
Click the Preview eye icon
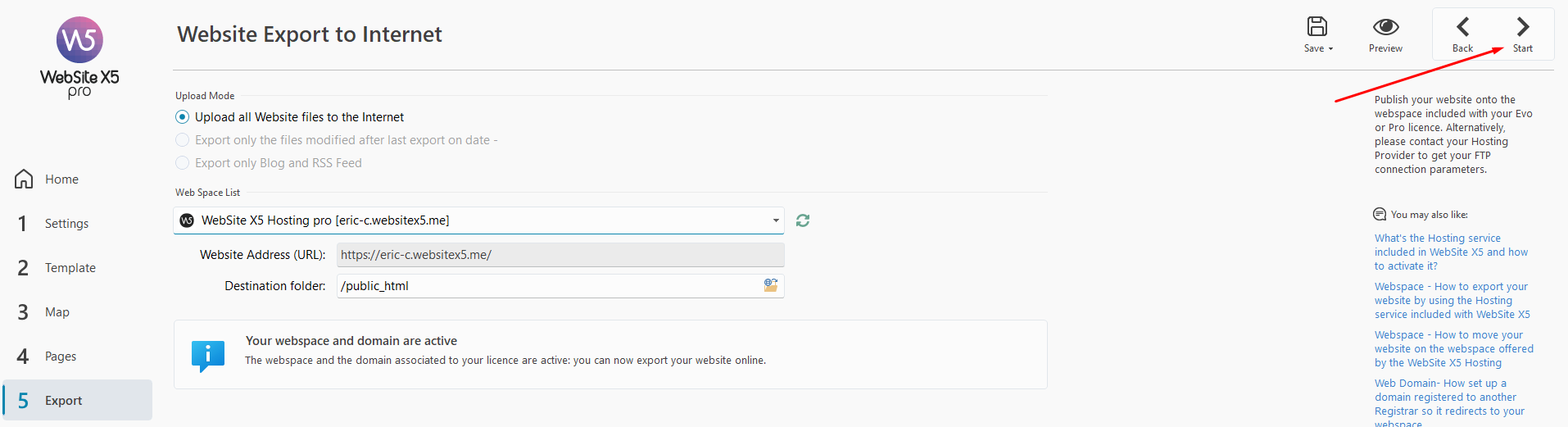(1385, 27)
